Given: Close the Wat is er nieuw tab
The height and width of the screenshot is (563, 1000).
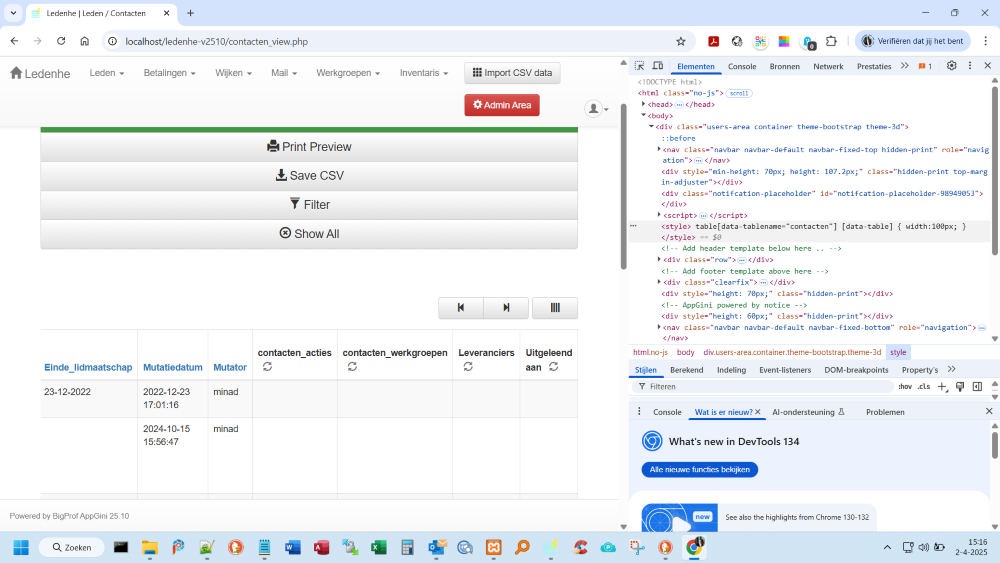Looking at the screenshot, I should pos(758,412).
